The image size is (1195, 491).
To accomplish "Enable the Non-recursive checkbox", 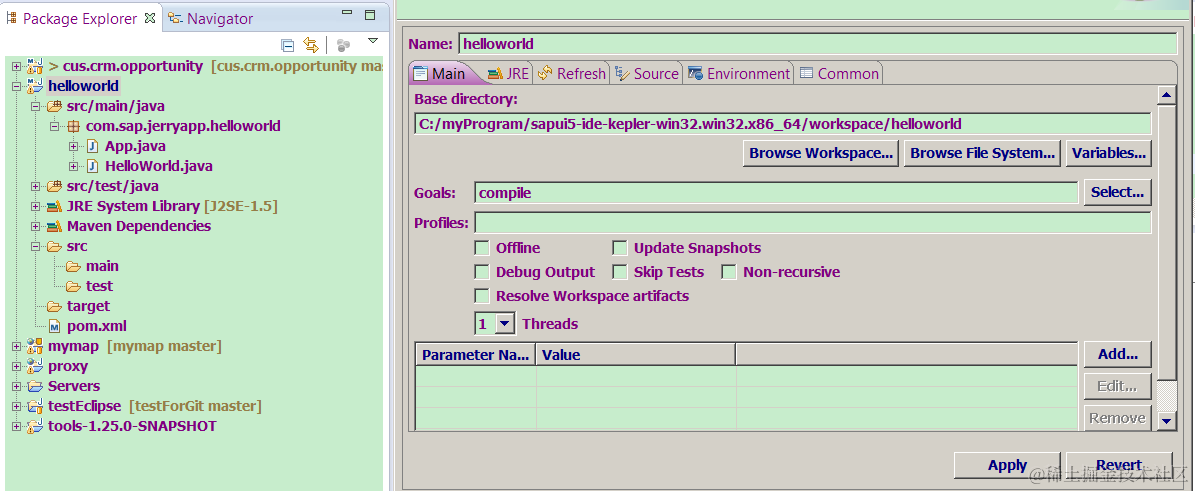I will click(729, 272).
